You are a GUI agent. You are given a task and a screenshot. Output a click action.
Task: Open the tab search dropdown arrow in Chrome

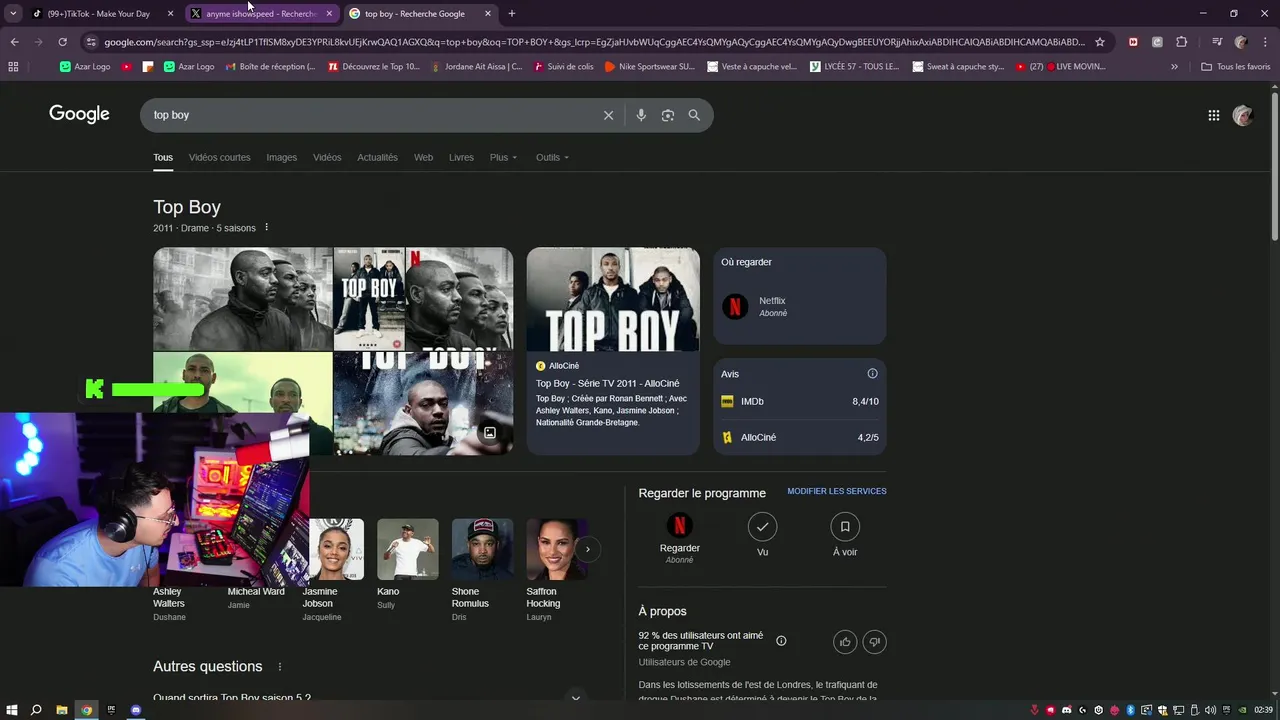click(x=13, y=14)
